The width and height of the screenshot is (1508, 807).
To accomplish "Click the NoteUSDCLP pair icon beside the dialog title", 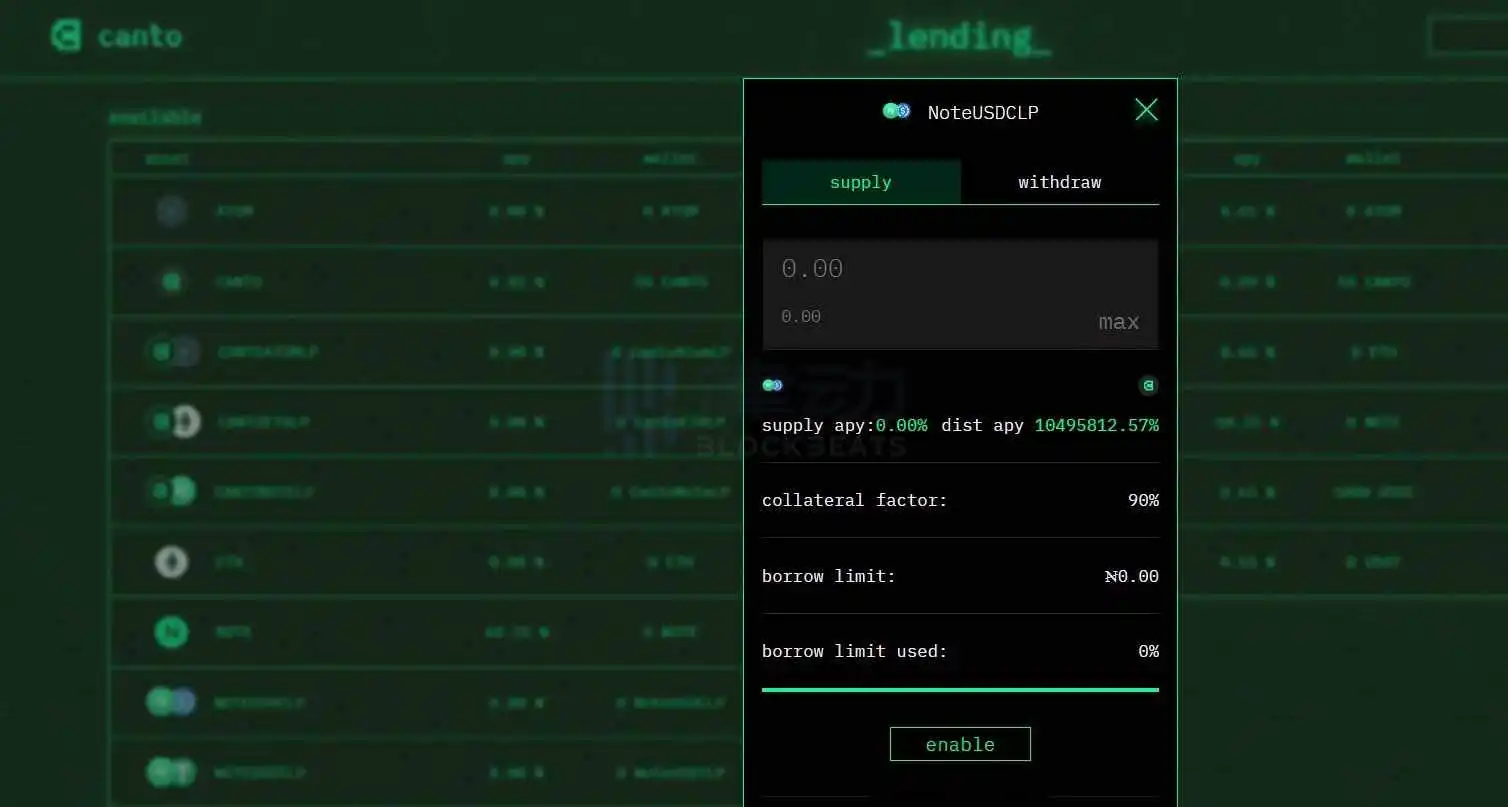I will click(896, 111).
